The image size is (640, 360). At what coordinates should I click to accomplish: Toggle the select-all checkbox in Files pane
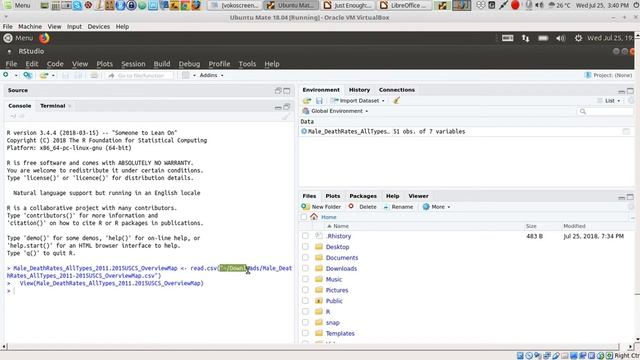[304, 217]
